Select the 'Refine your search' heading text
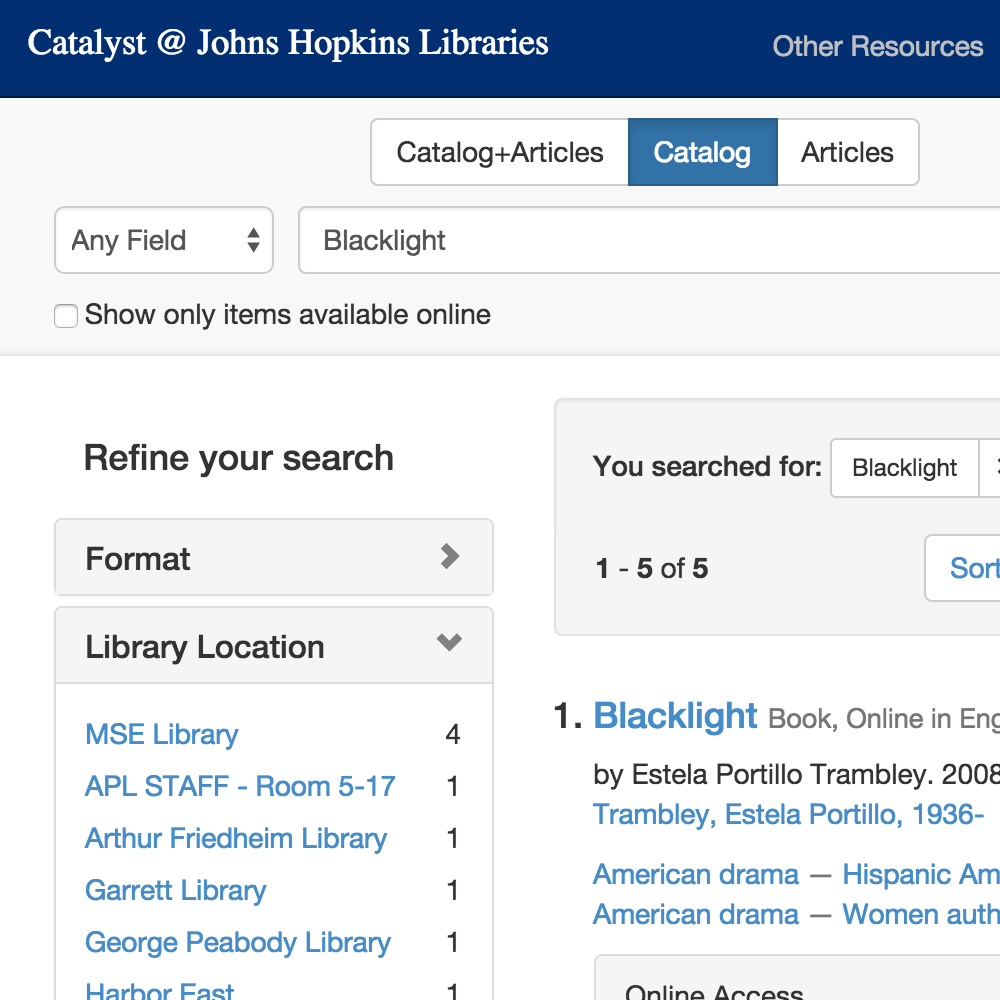This screenshot has height=1000, width=1000. click(x=239, y=458)
